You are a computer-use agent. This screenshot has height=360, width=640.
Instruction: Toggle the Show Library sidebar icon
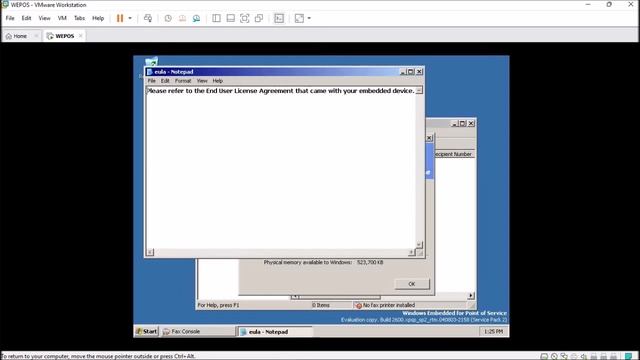click(x=216, y=18)
